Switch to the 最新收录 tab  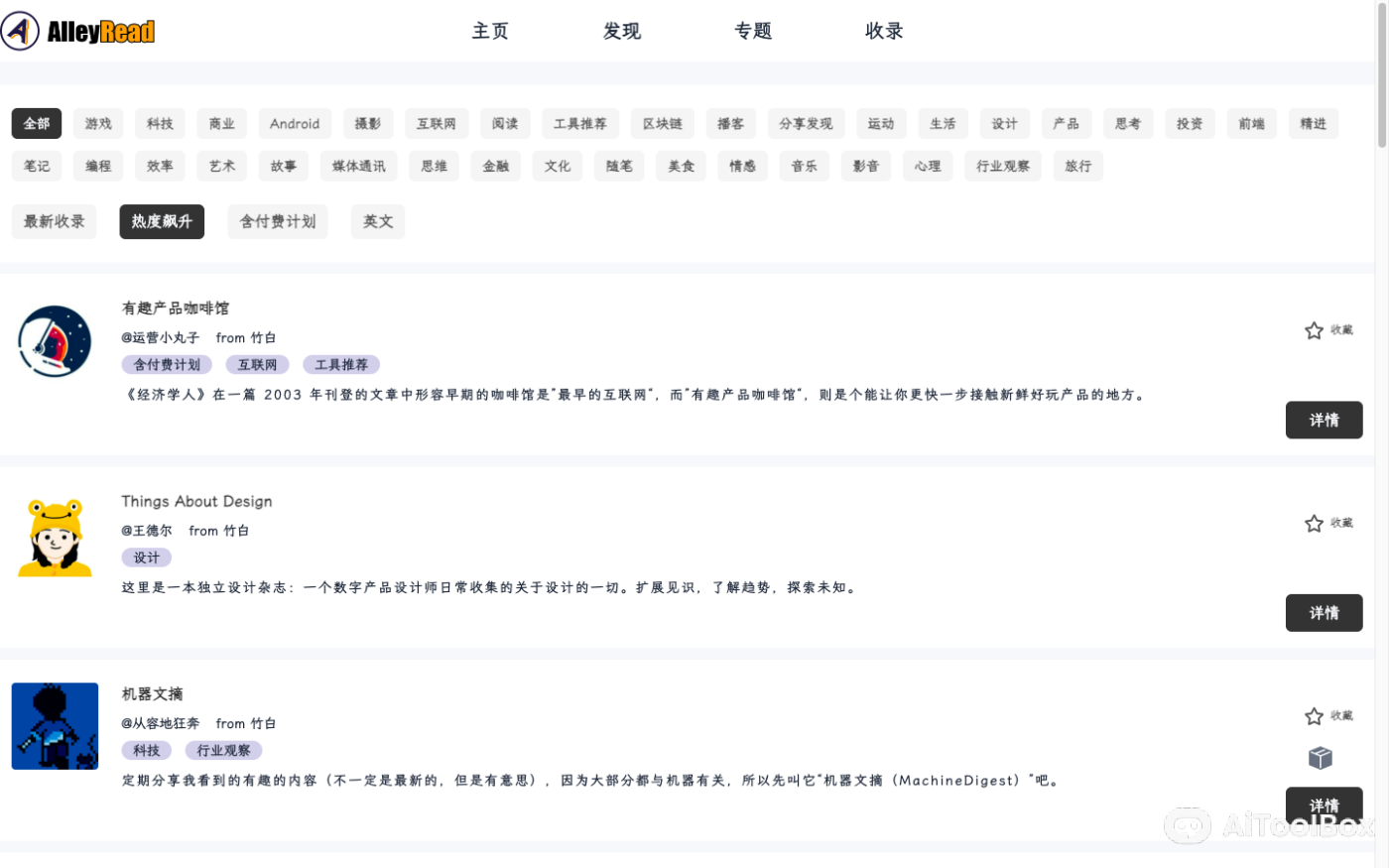click(54, 221)
